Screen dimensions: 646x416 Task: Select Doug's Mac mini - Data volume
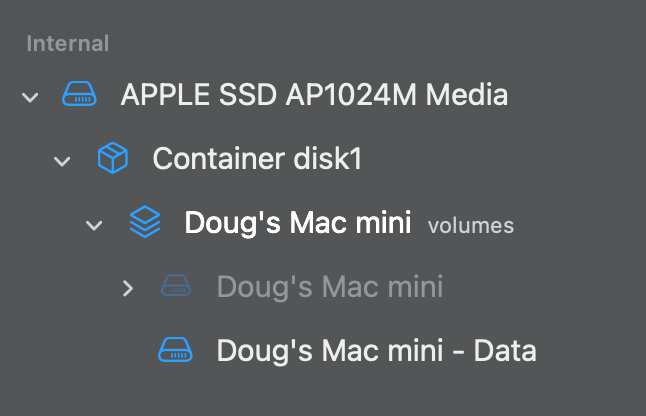[x=376, y=352]
